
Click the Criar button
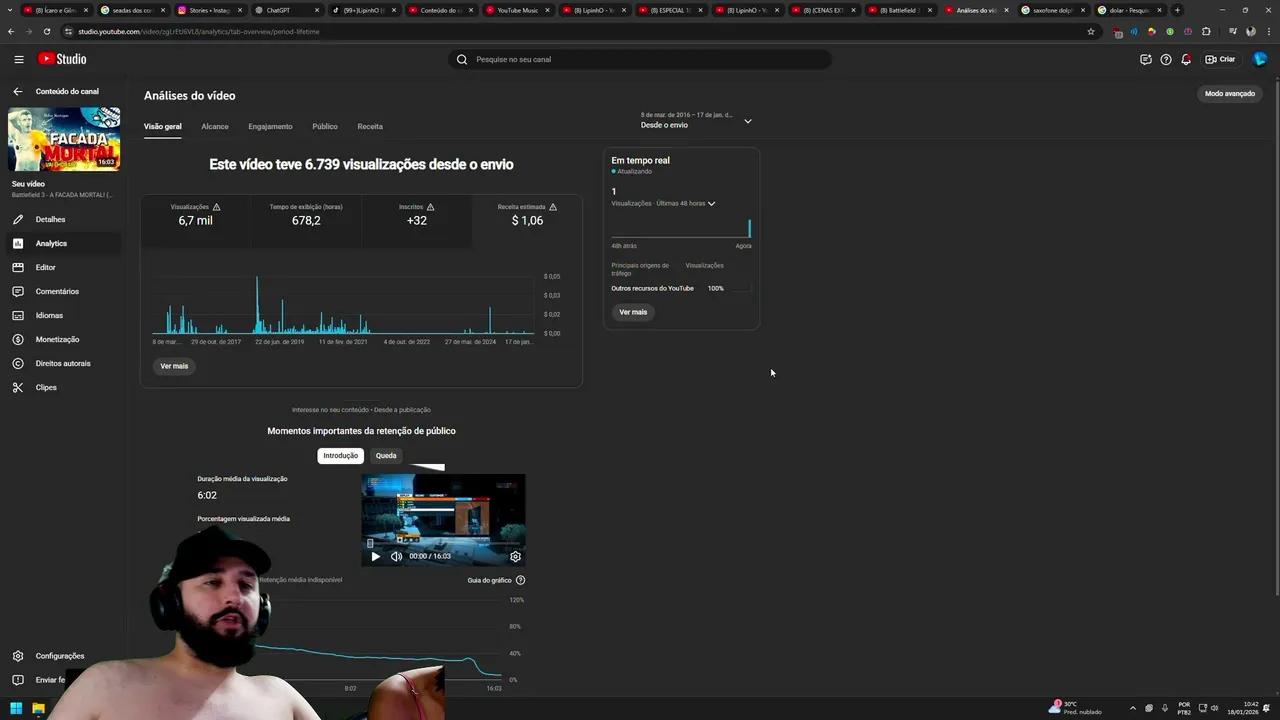(1220, 59)
